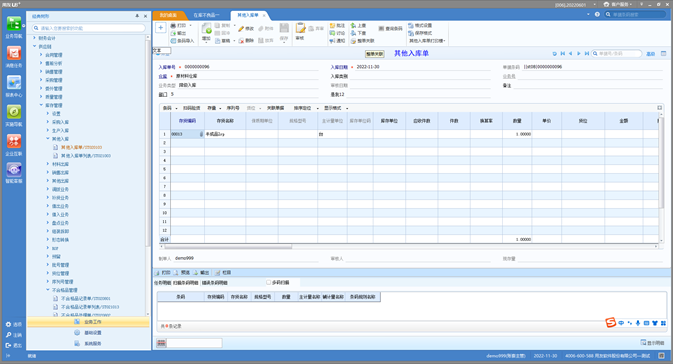This screenshot has width=673, height=364.
Task: Click 格式设置 in the toolbar
Action: click(x=420, y=26)
